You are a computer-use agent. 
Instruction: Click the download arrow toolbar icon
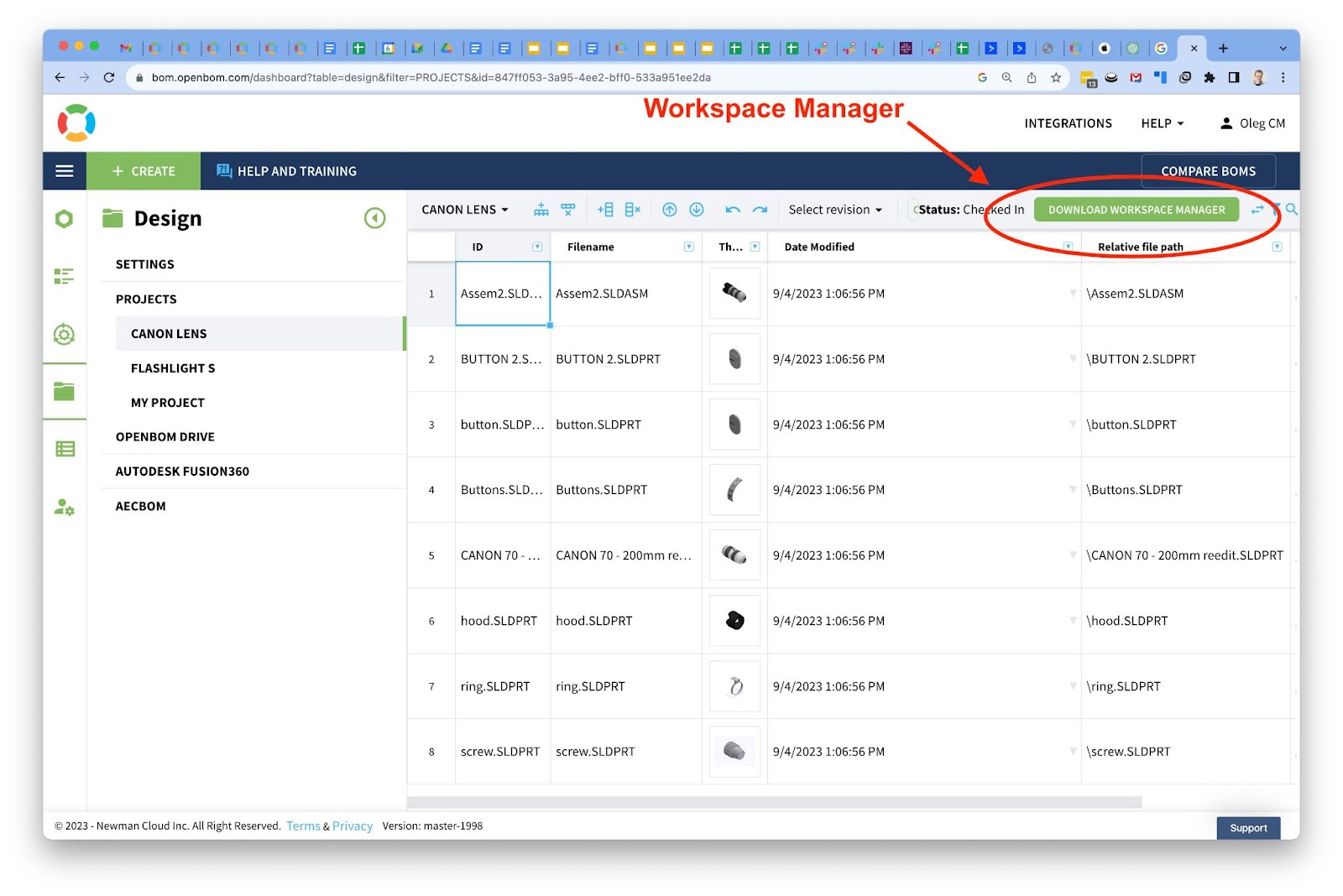(x=697, y=210)
